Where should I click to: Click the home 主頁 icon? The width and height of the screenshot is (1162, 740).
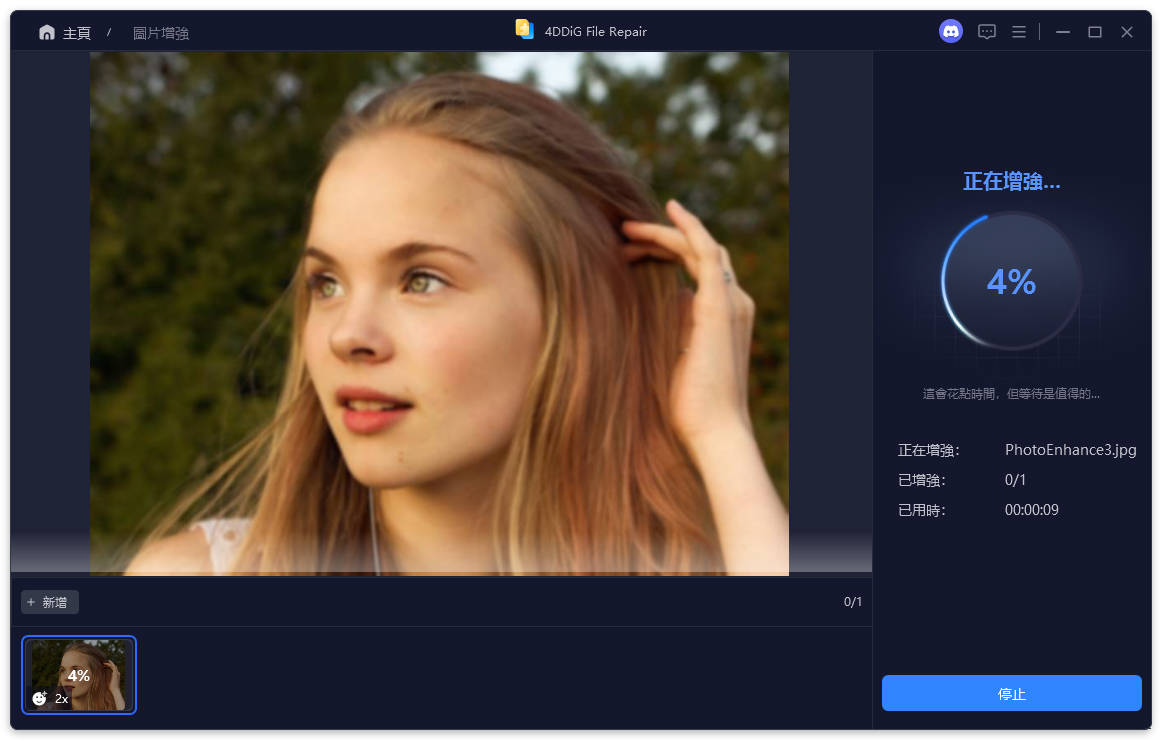click(47, 31)
